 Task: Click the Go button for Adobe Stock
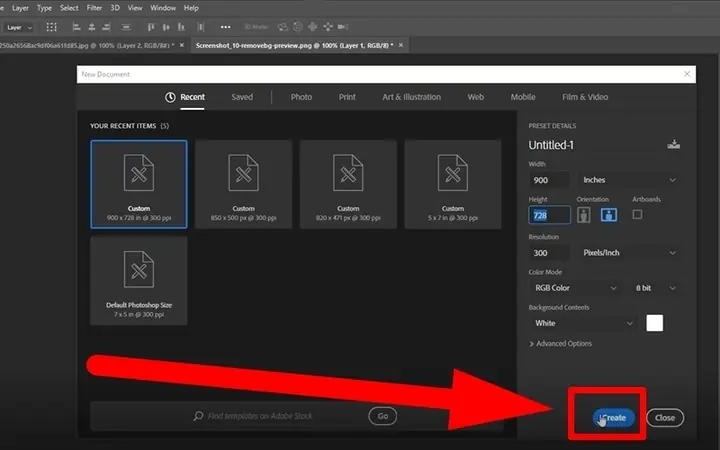(x=382, y=416)
